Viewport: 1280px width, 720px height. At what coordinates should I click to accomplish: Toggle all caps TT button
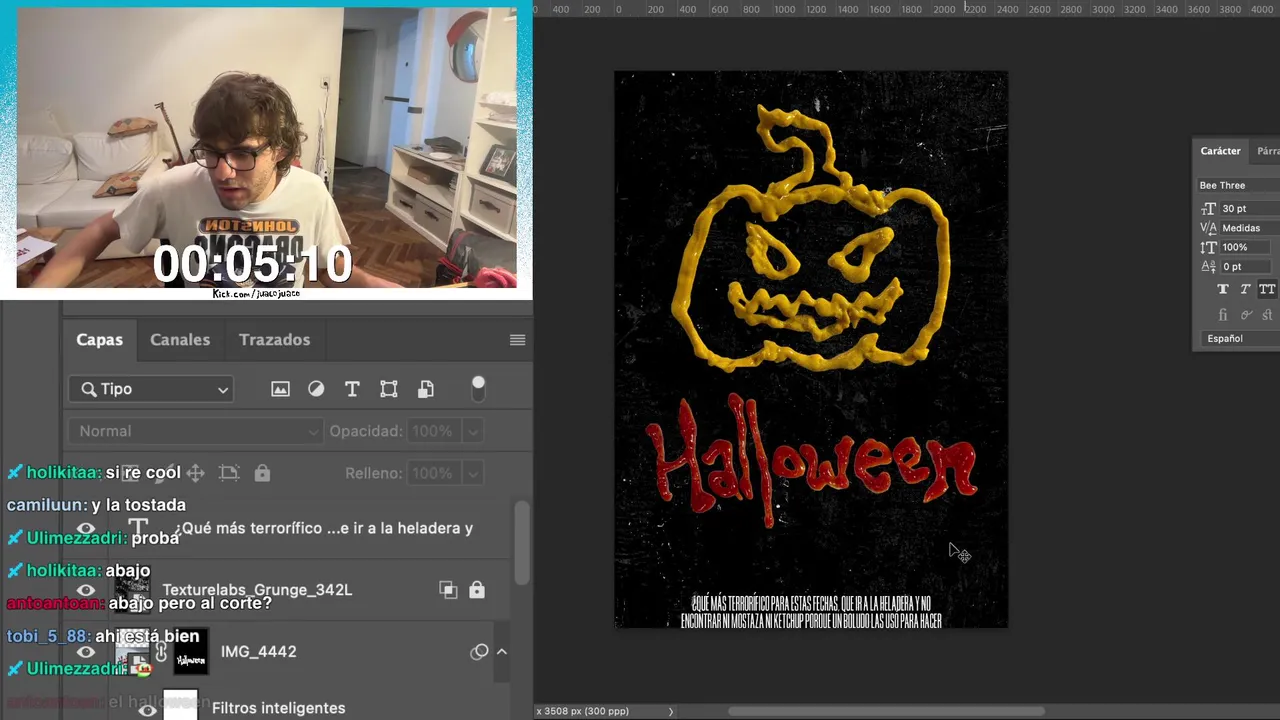point(1267,289)
